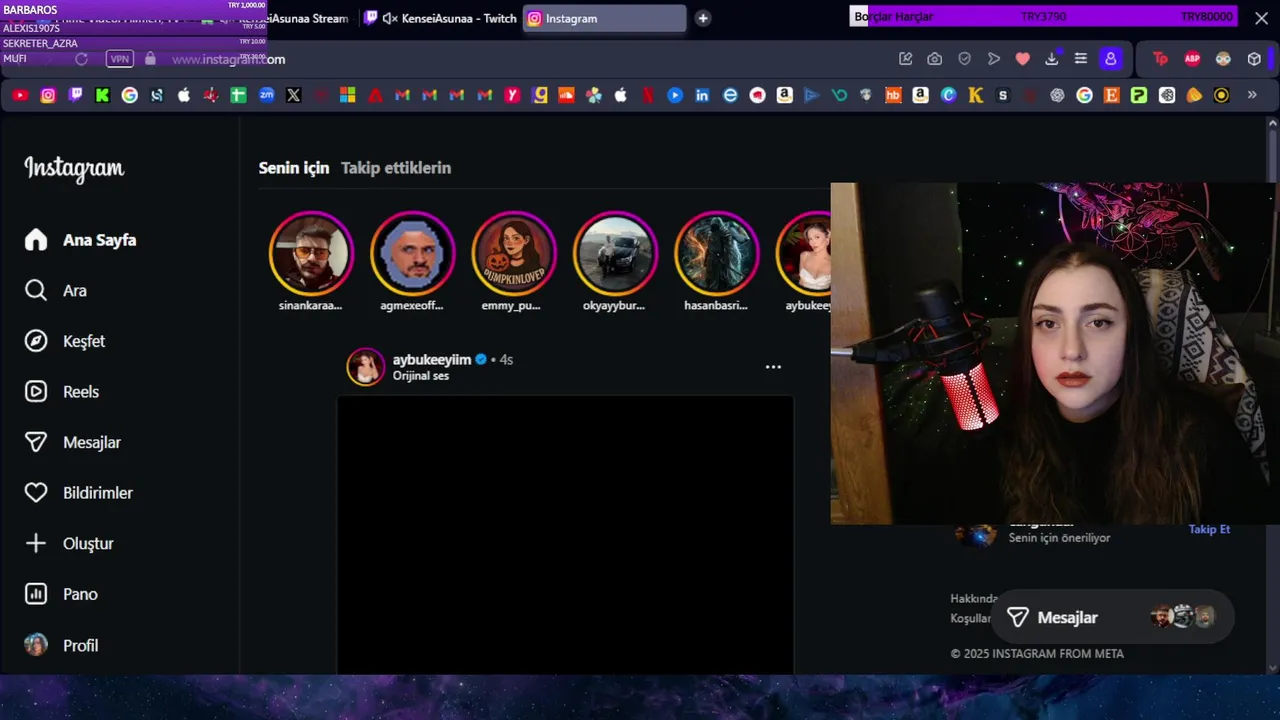Image resolution: width=1280 pixels, height=720 pixels.
Task: Open post options three-dot menu
Action: (773, 367)
